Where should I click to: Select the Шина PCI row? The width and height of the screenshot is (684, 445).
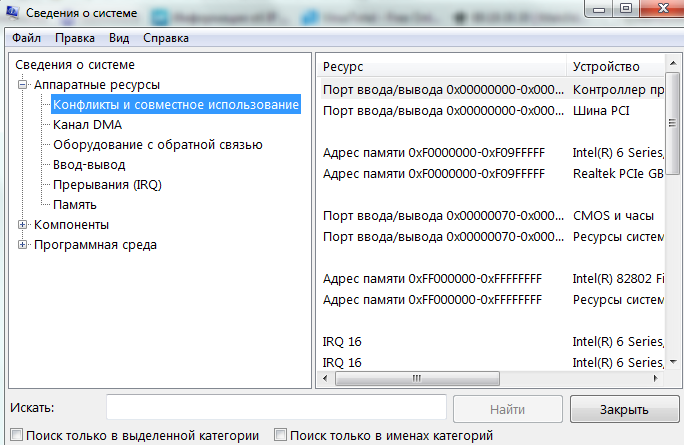pyautogui.click(x=492, y=111)
